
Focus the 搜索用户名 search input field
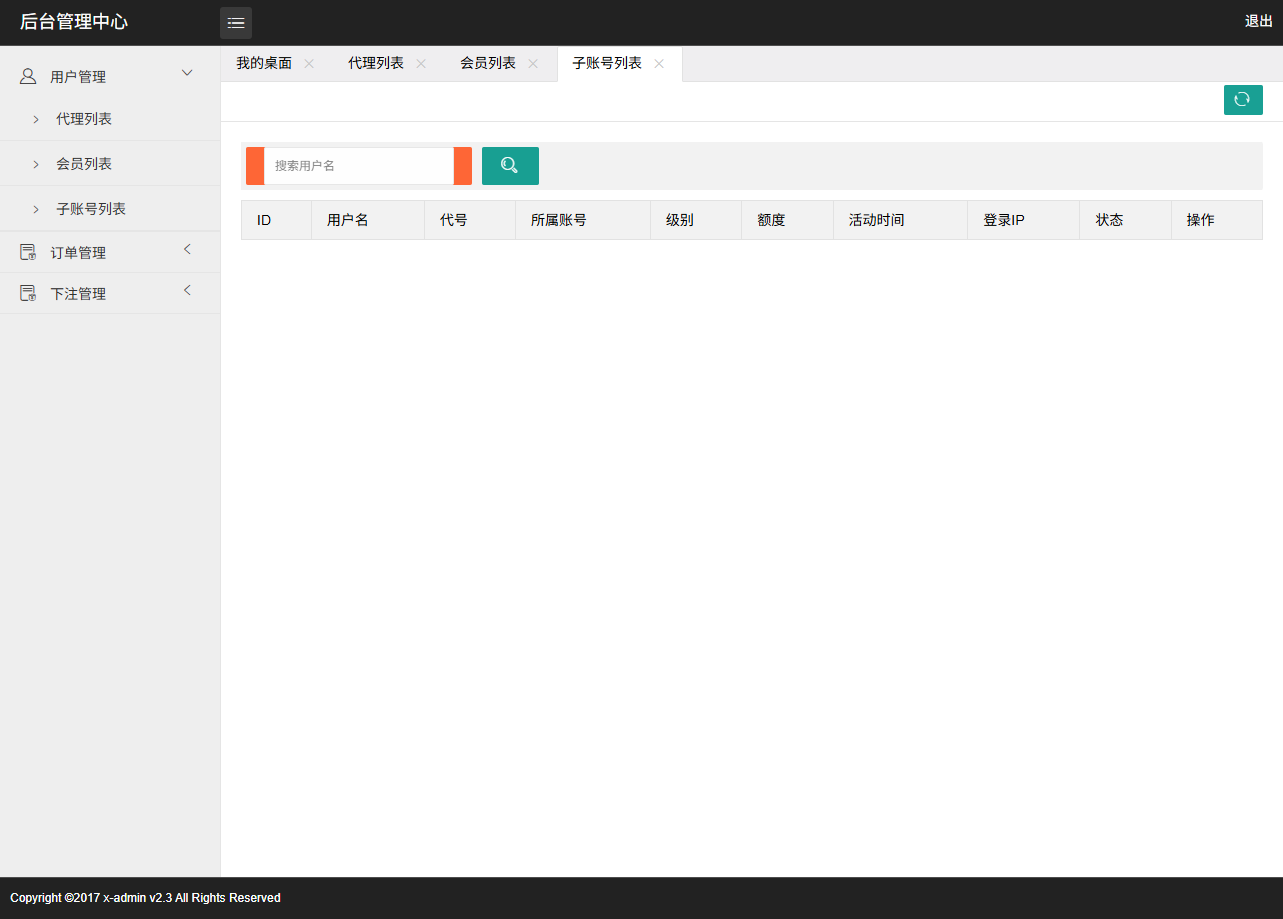pos(358,166)
